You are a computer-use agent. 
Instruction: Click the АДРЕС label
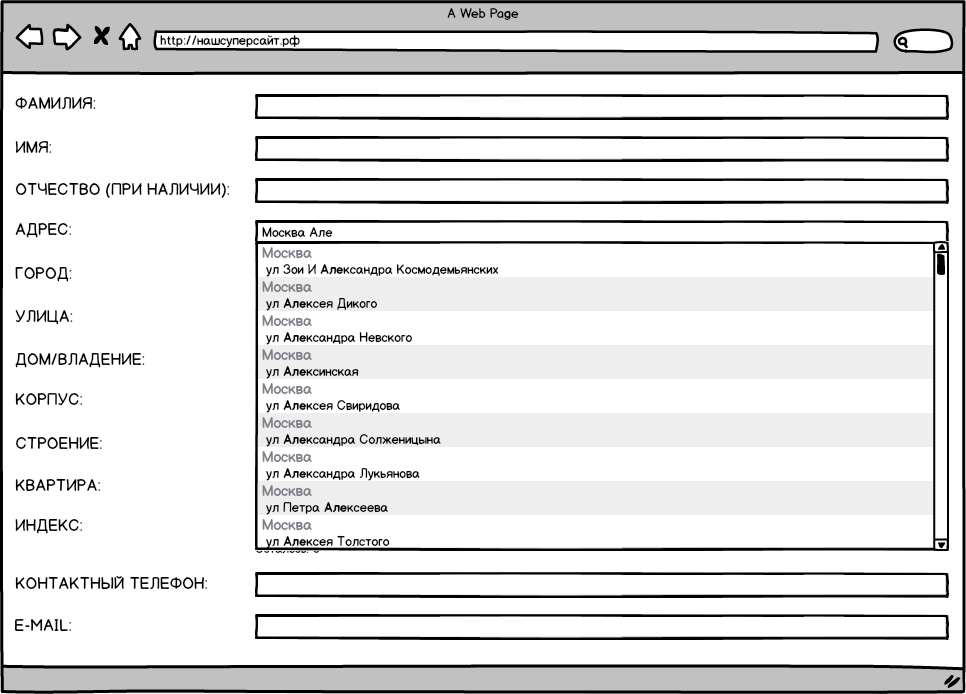(43, 230)
